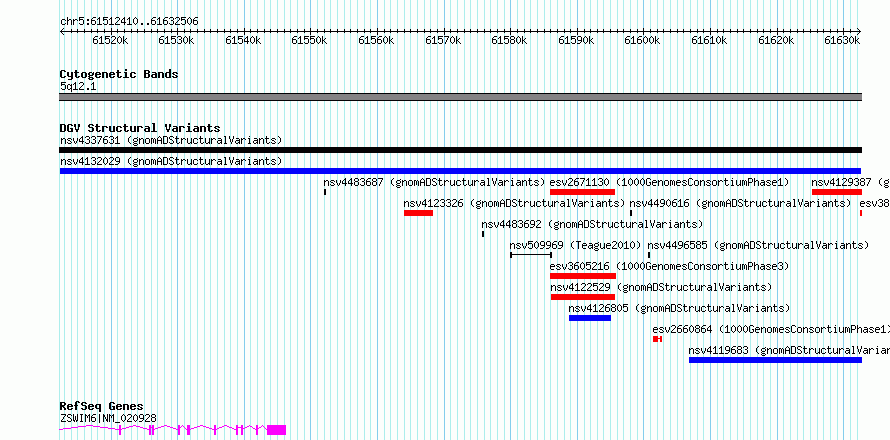Click the nsv4483692 variant label
Viewport: 890px width, 440px height.
[592, 224]
